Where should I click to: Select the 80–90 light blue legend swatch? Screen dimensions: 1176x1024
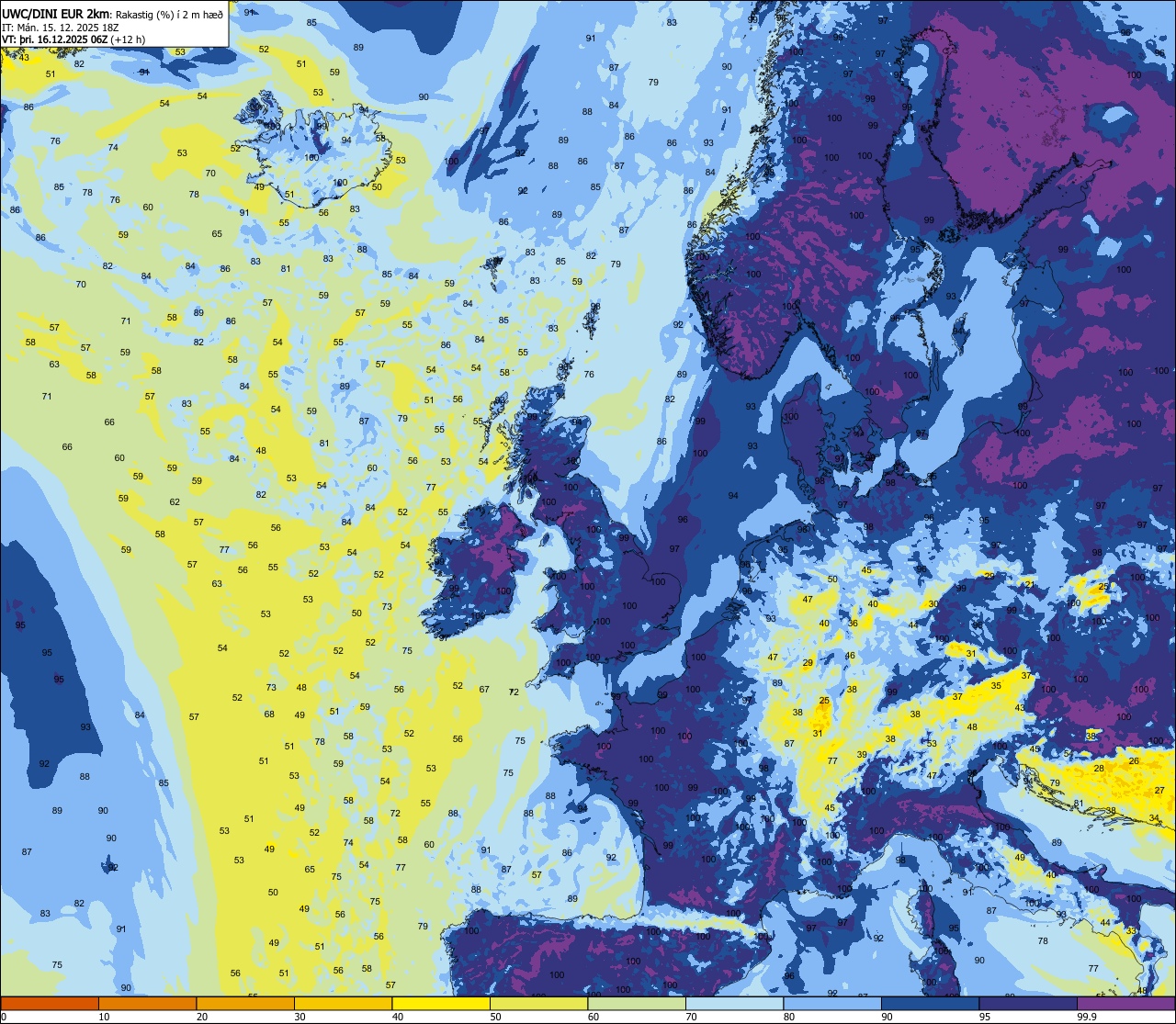coord(832,1004)
